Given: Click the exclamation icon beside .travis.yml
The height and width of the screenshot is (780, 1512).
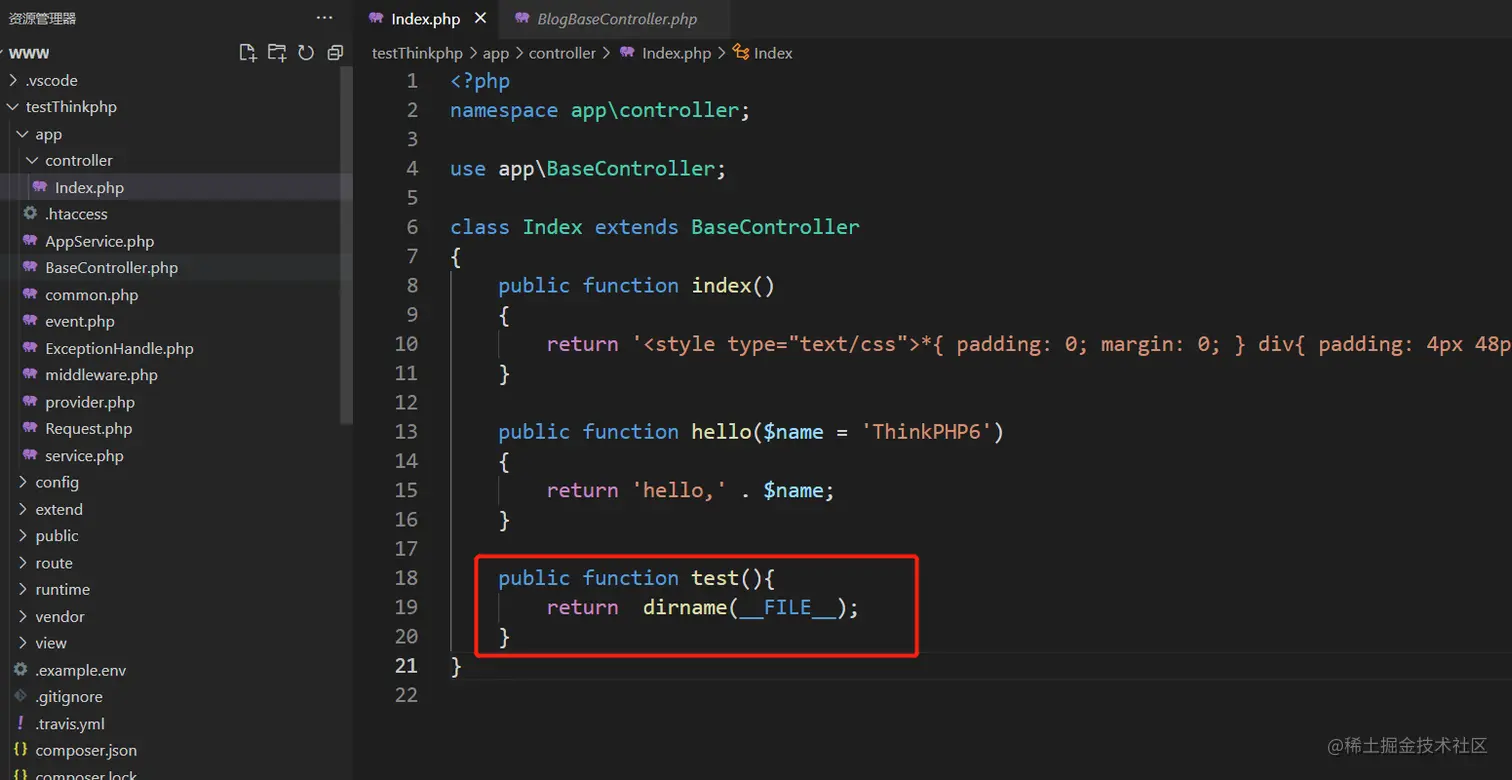Looking at the screenshot, I should [x=20, y=723].
